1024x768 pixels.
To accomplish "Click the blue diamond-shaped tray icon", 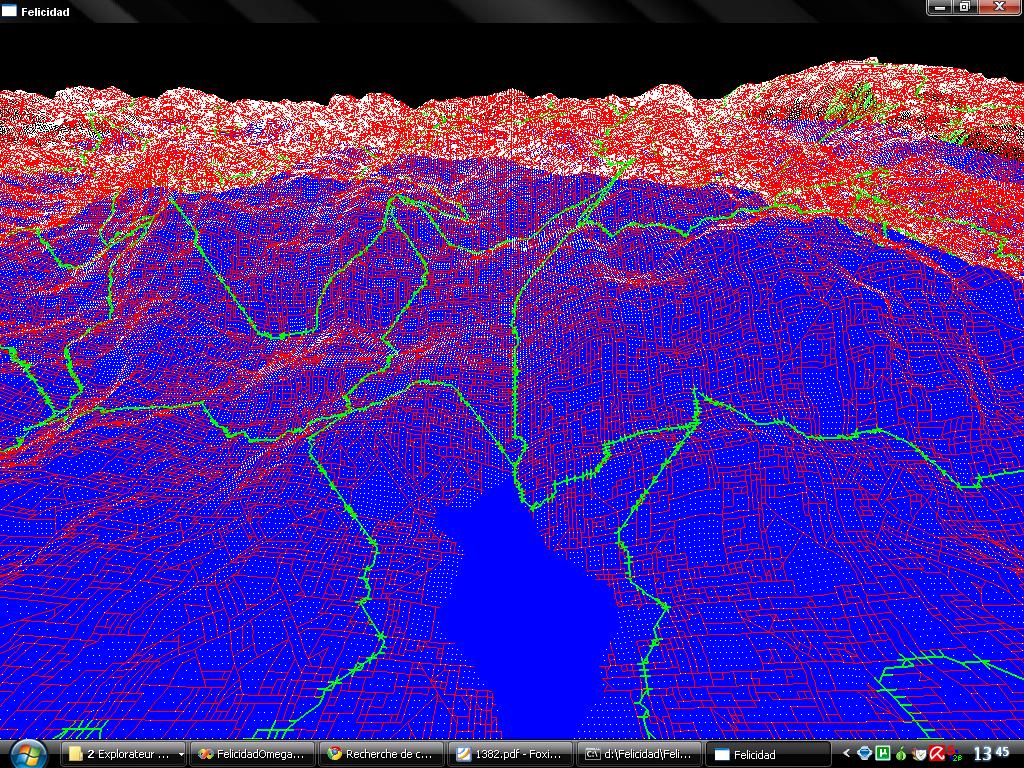I will [x=865, y=753].
